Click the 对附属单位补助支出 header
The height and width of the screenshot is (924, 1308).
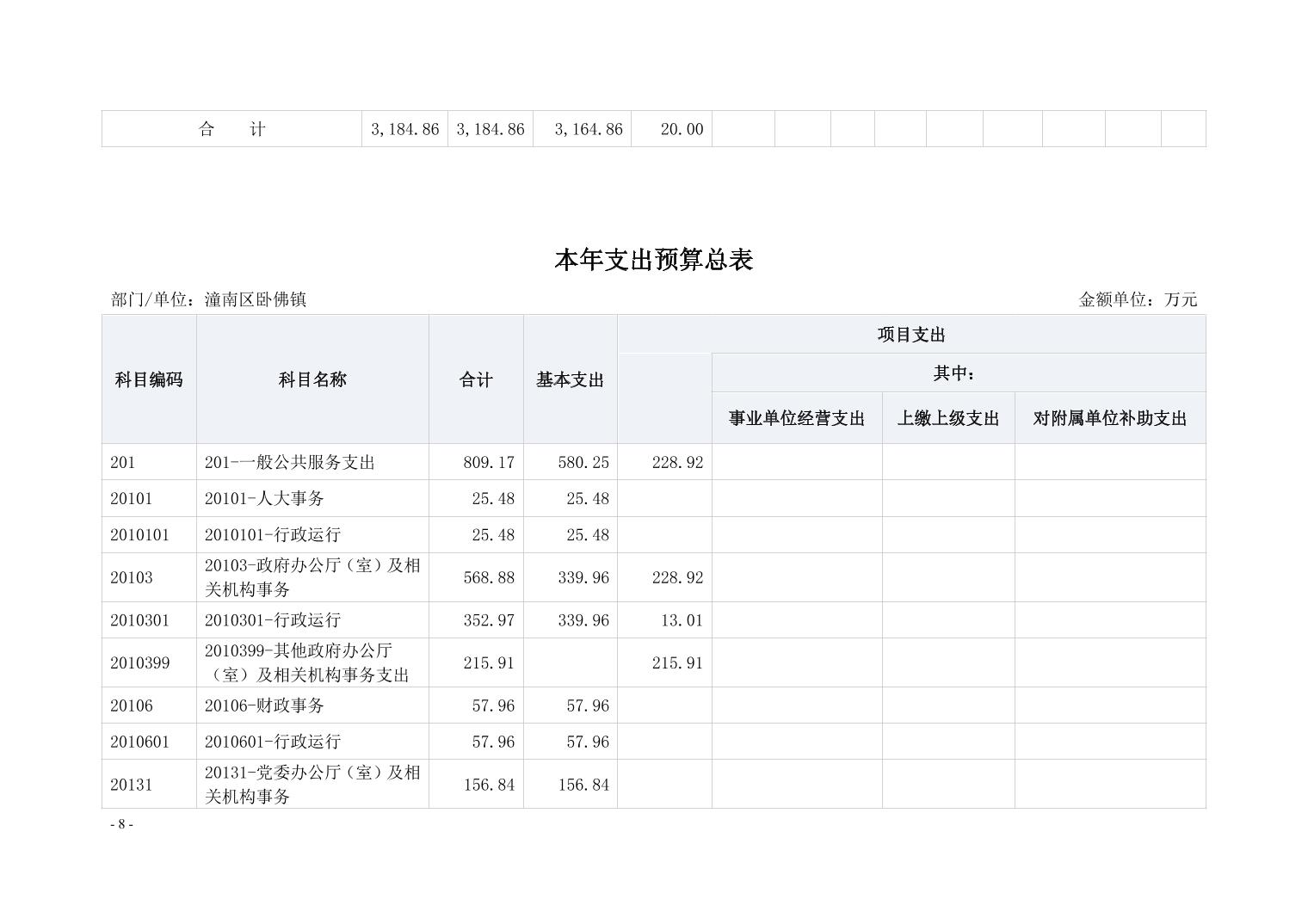coord(1110,418)
